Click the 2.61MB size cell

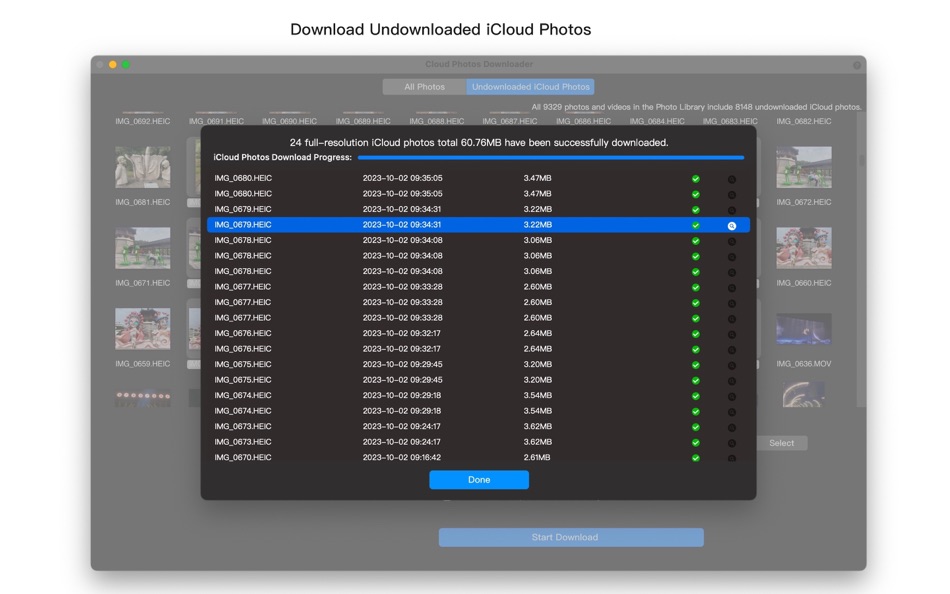click(537, 458)
